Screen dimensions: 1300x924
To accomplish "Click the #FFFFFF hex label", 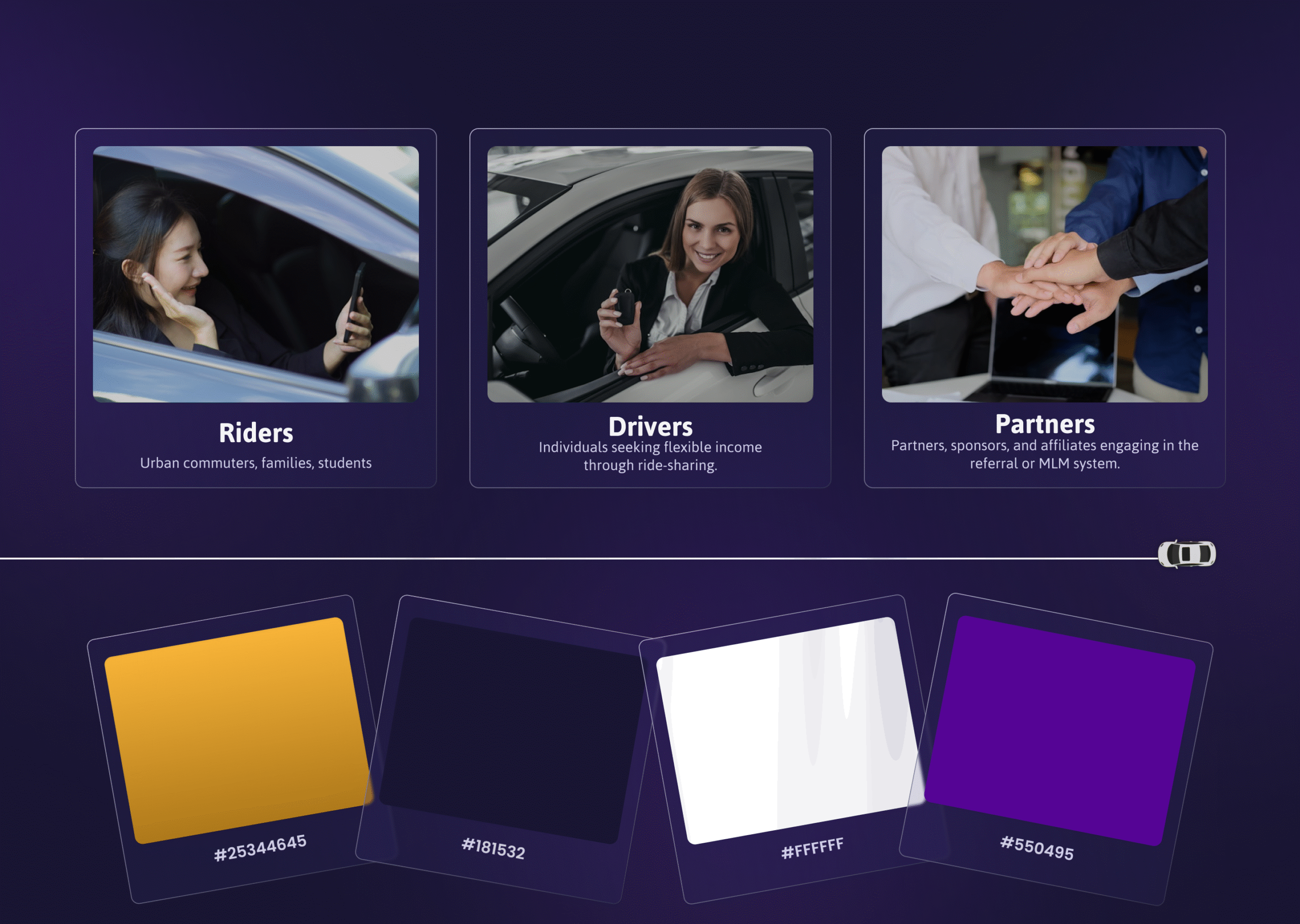I will 812,848.
